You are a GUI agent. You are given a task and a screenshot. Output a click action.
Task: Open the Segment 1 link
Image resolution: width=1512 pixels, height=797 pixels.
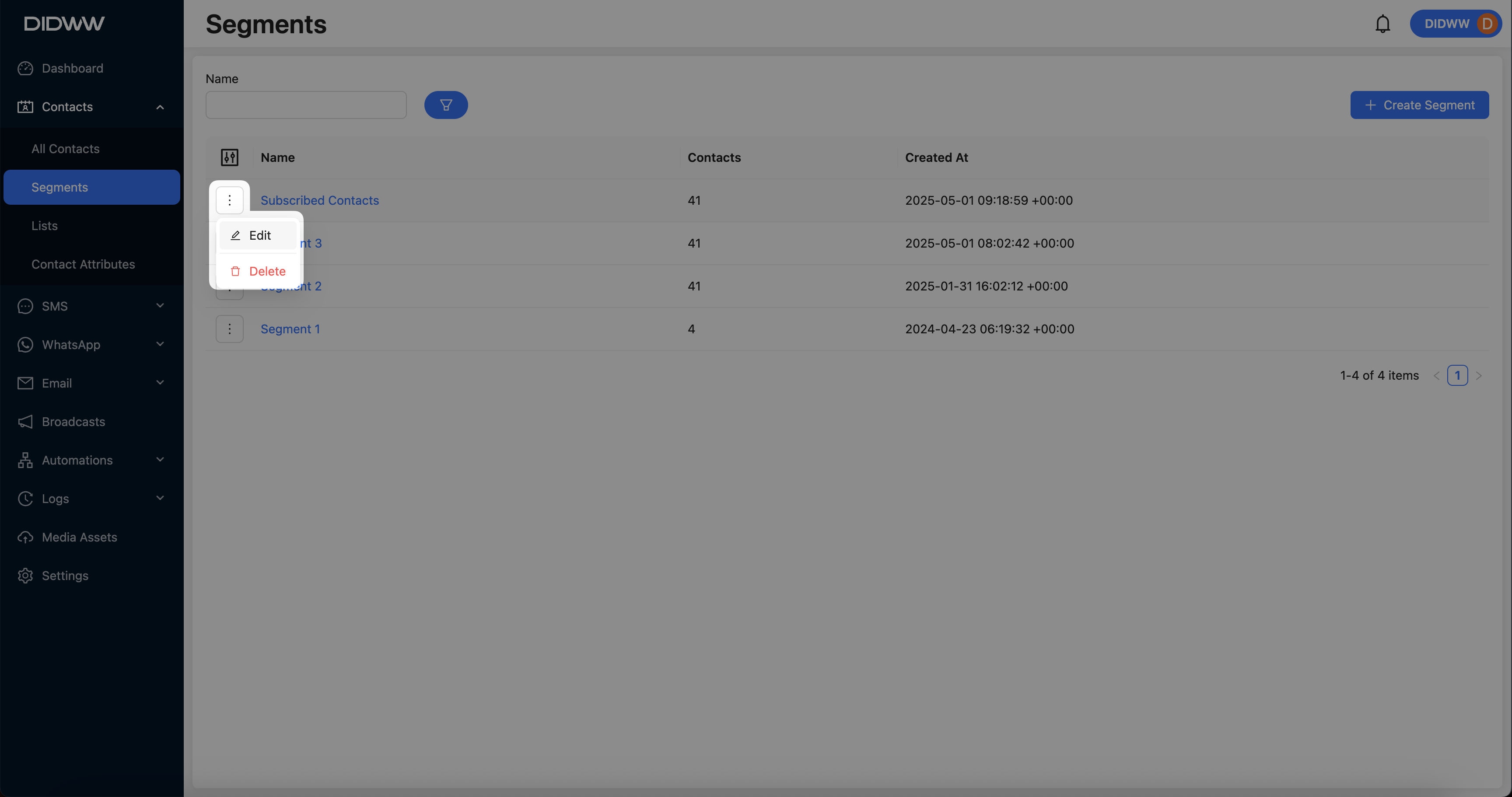(x=290, y=329)
